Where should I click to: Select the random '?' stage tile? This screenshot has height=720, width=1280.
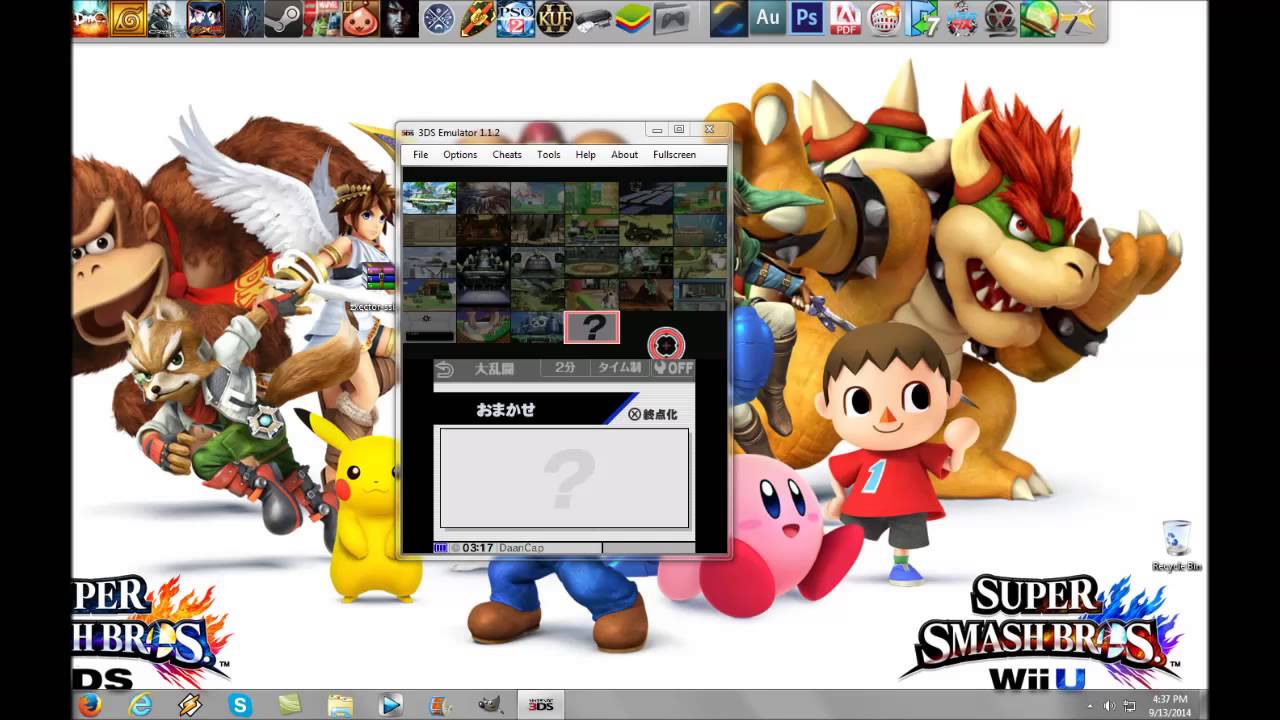tap(592, 327)
